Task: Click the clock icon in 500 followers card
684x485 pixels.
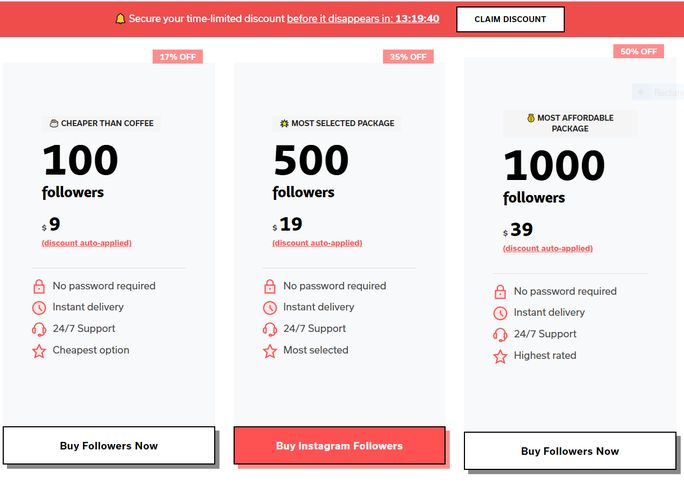Action: [269, 308]
